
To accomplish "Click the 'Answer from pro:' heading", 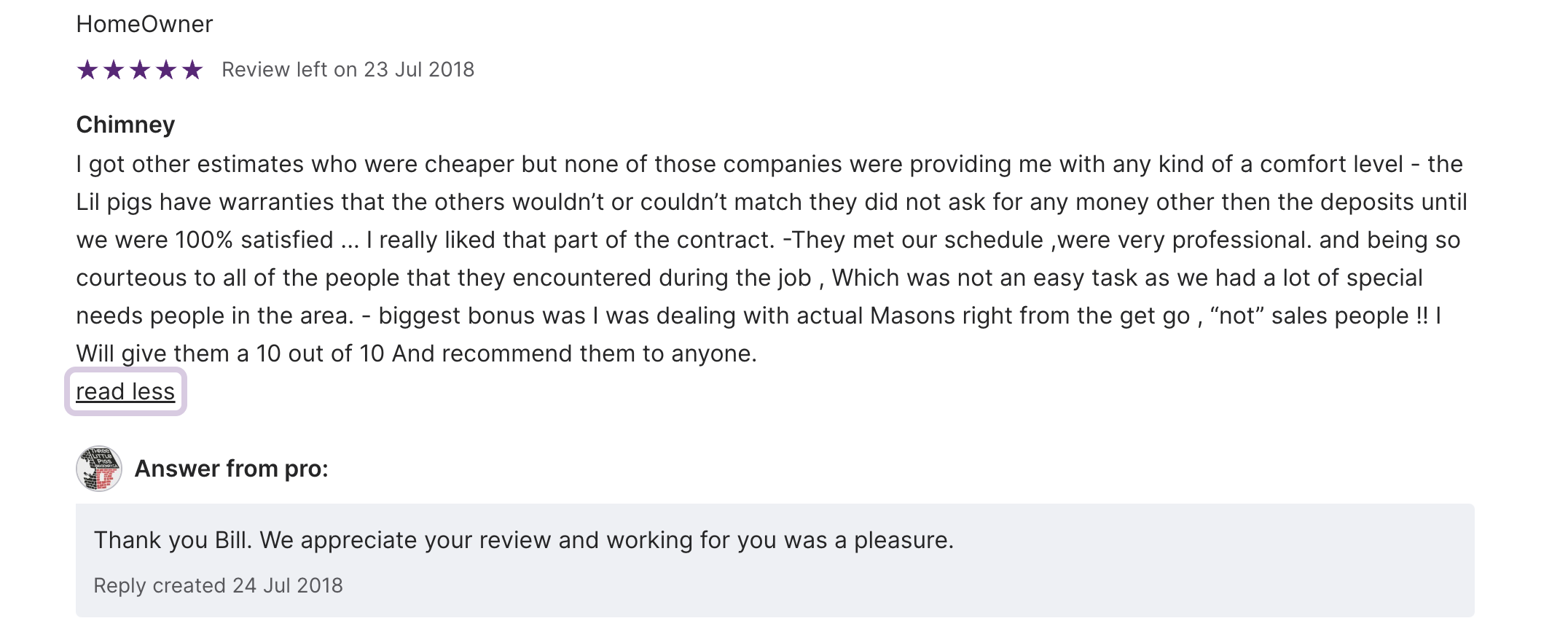I will pos(232,469).
